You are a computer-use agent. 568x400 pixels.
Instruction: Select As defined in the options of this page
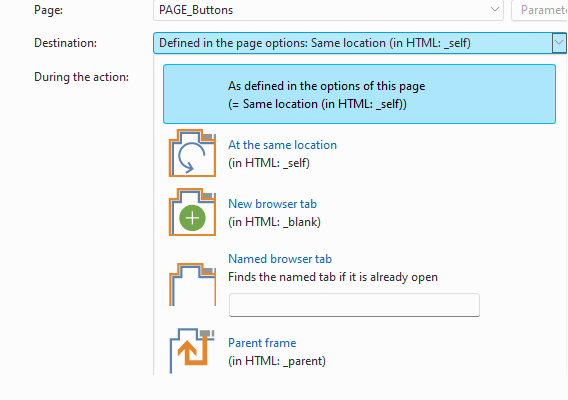click(359, 94)
